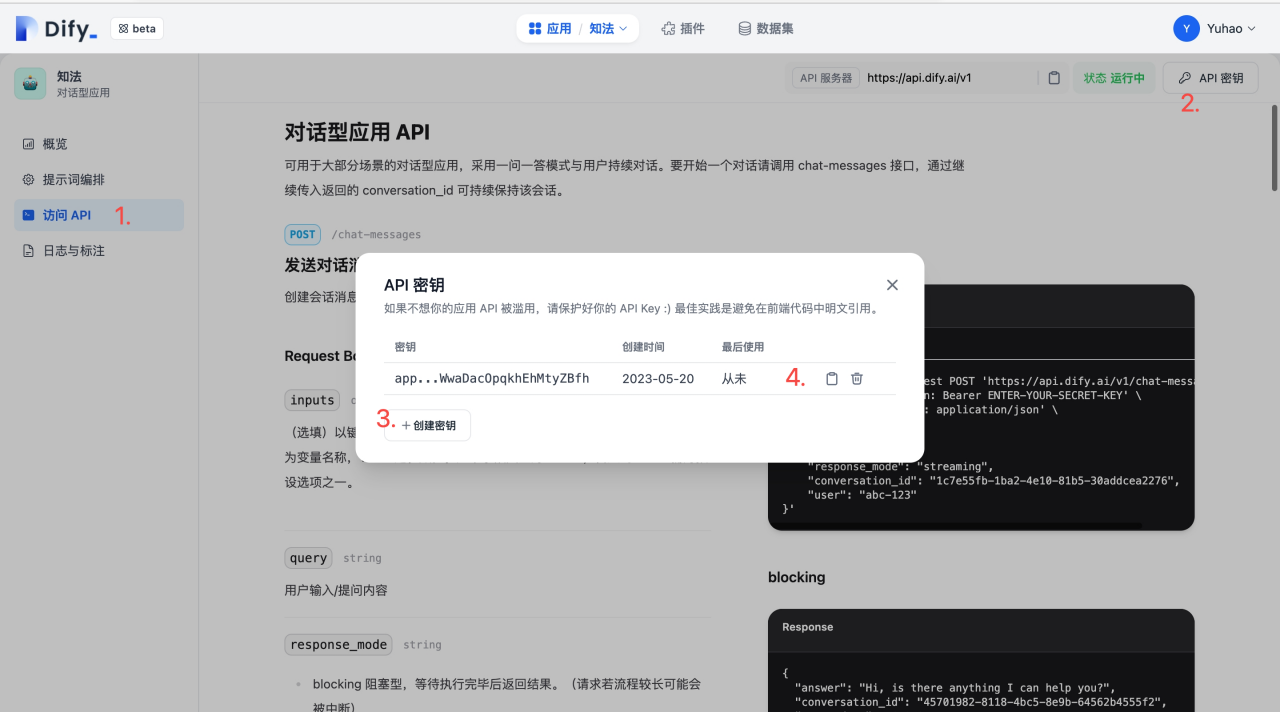The height and width of the screenshot is (712, 1280).
Task: Open 日志与标注 from the sidebar
Action: [72, 250]
